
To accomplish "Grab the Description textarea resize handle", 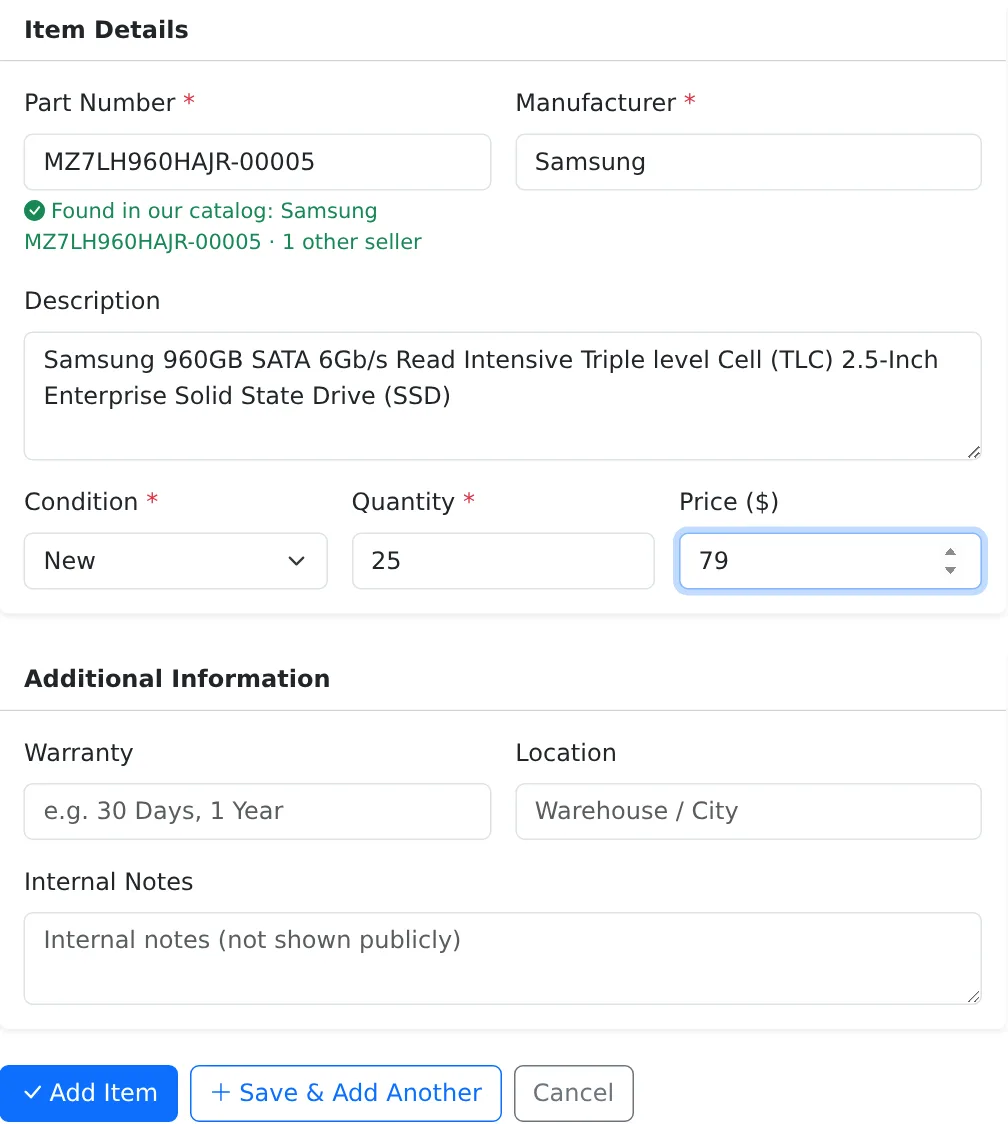I will point(974,452).
